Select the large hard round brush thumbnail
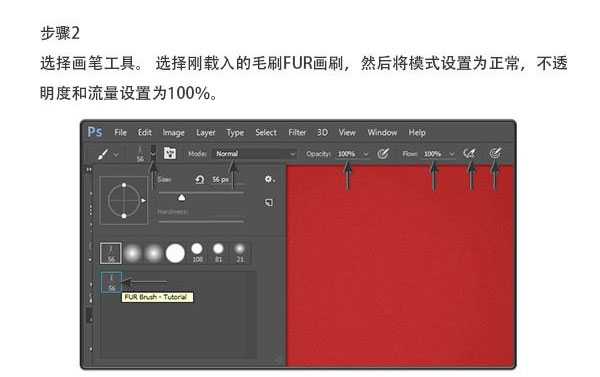600x377 pixels. point(175,253)
